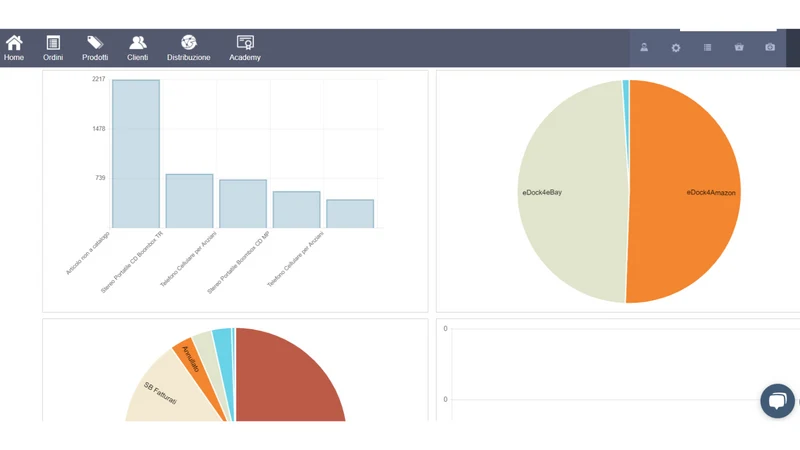This screenshot has width=800, height=450.
Task: Click the list view icon in top bar
Action: click(x=707, y=47)
